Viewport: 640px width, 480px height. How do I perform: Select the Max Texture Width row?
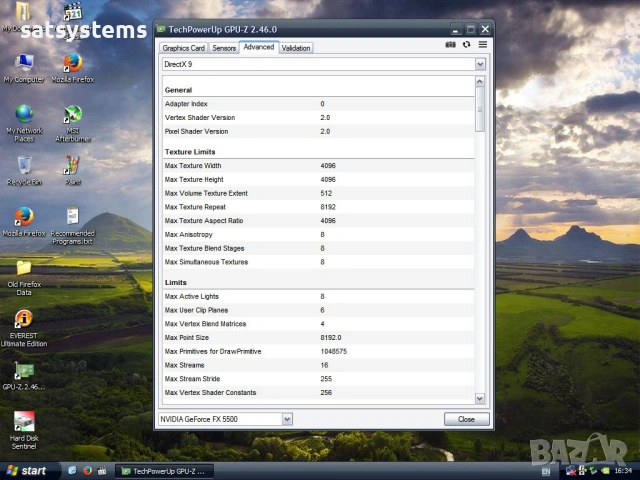coord(318,166)
